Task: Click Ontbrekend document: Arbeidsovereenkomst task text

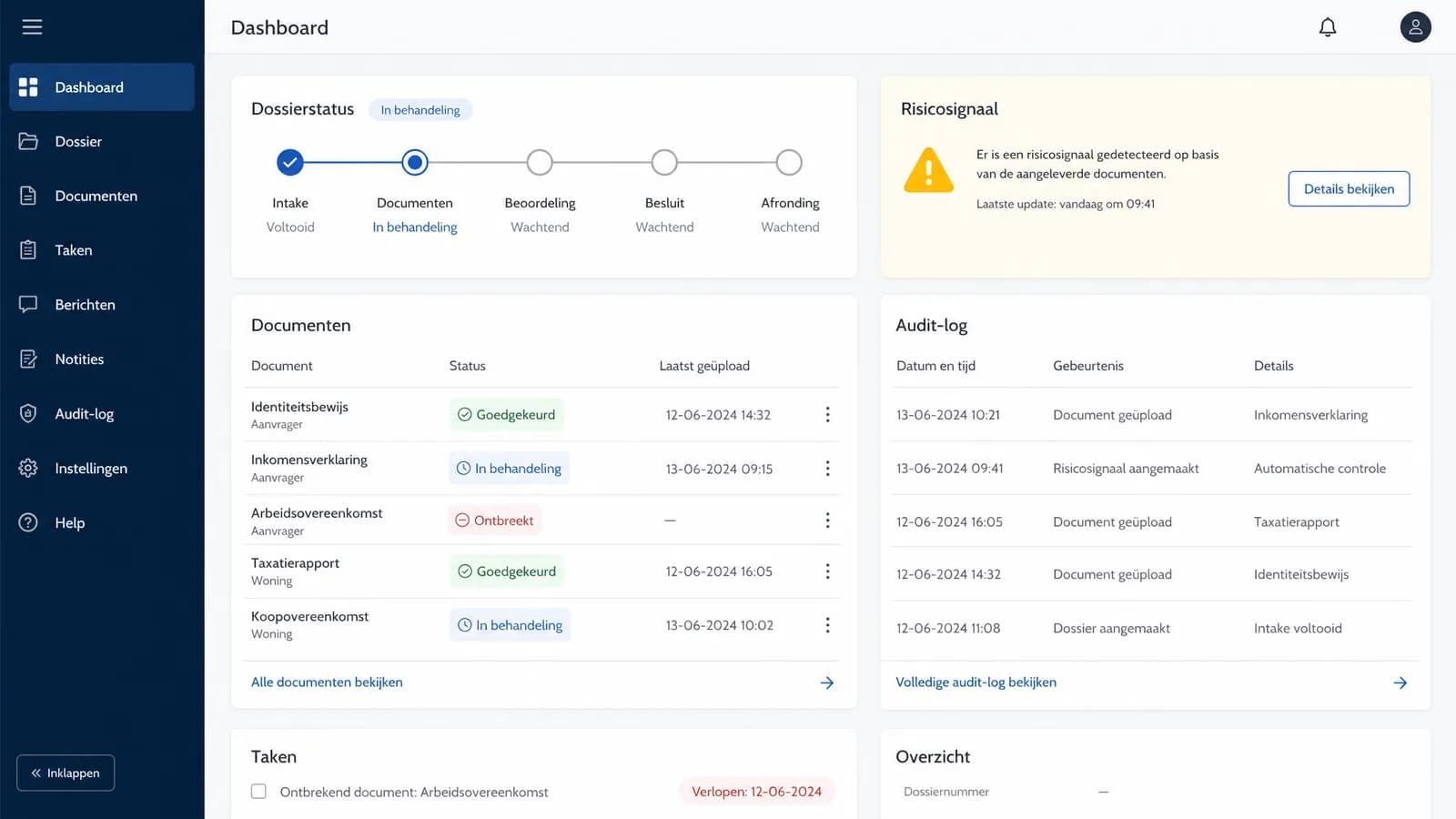Action: (414, 793)
